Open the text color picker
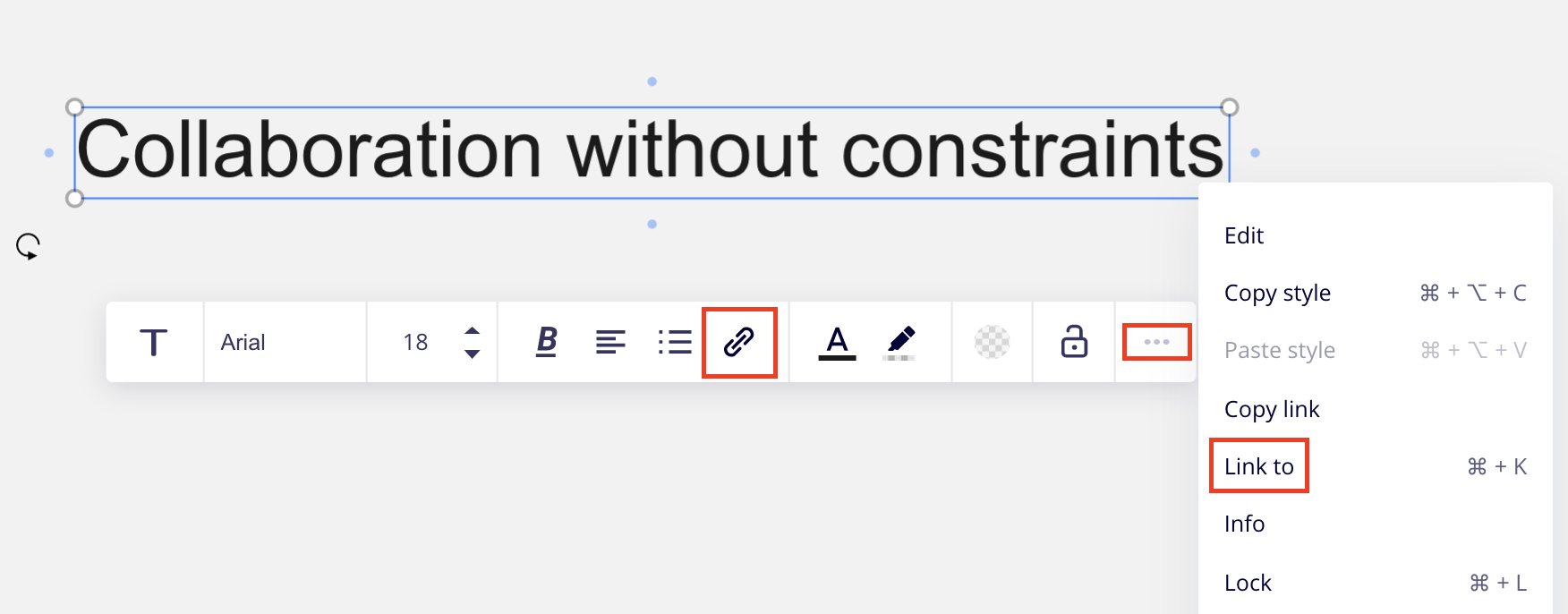Image resolution: width=1568 pixels, height=614 pixels. [837, 342]
